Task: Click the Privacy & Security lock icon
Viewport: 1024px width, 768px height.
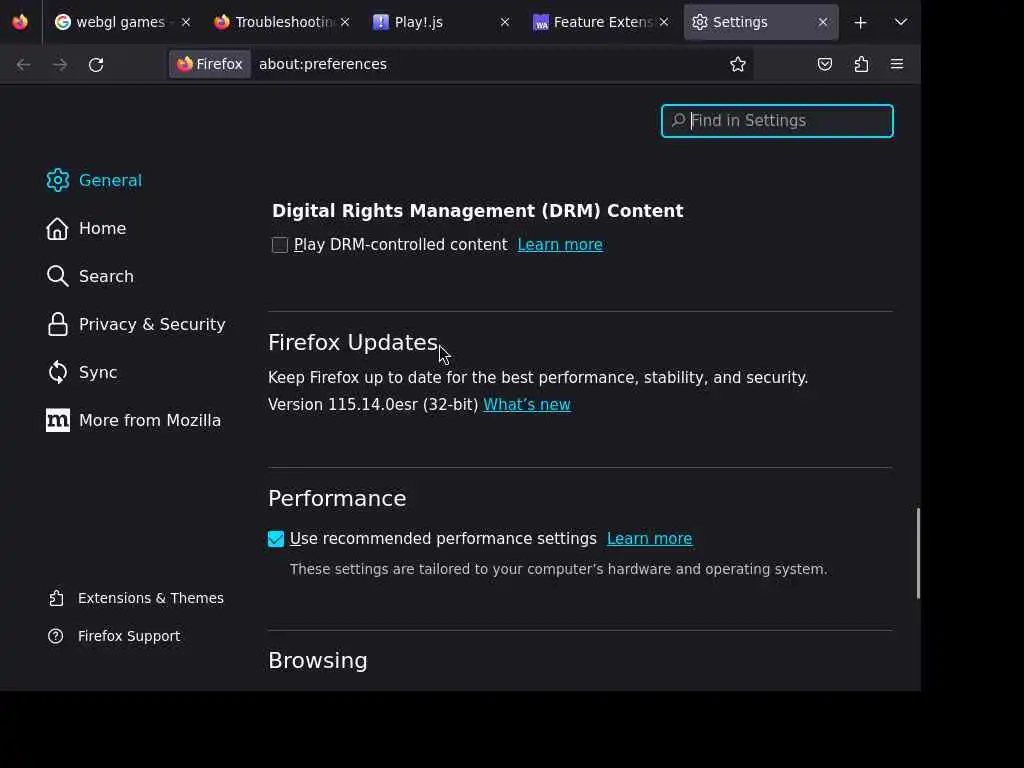Action: 57,325
